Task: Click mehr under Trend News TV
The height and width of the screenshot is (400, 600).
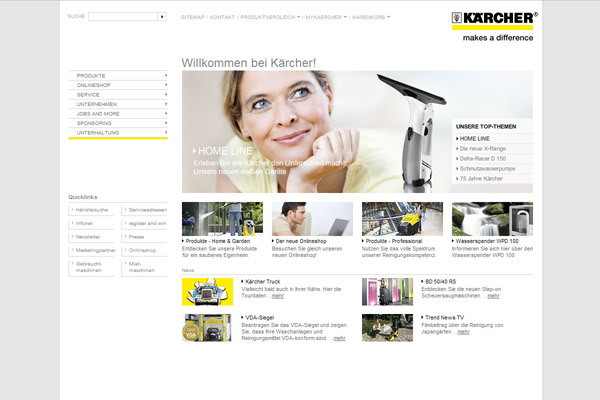Action: pyautogui.click(x=463, y=332)
